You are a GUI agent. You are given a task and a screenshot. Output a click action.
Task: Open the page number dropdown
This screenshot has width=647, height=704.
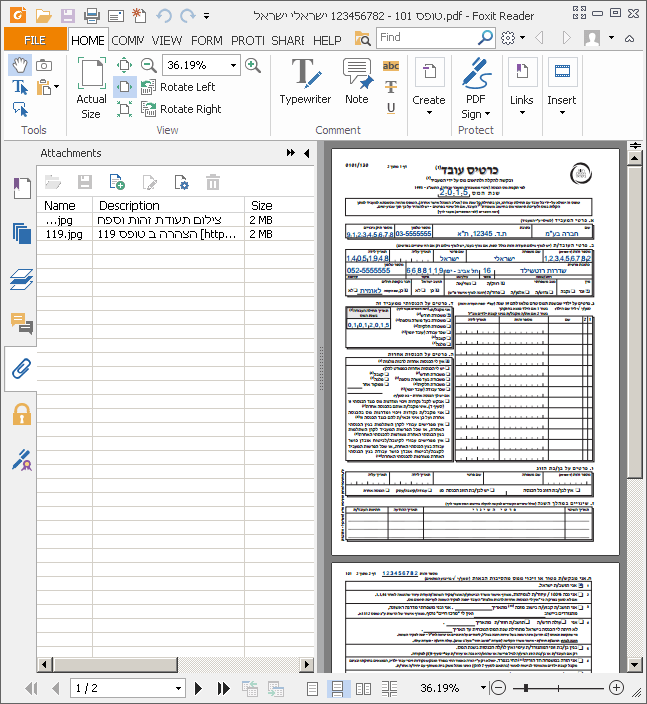[178, 688]
